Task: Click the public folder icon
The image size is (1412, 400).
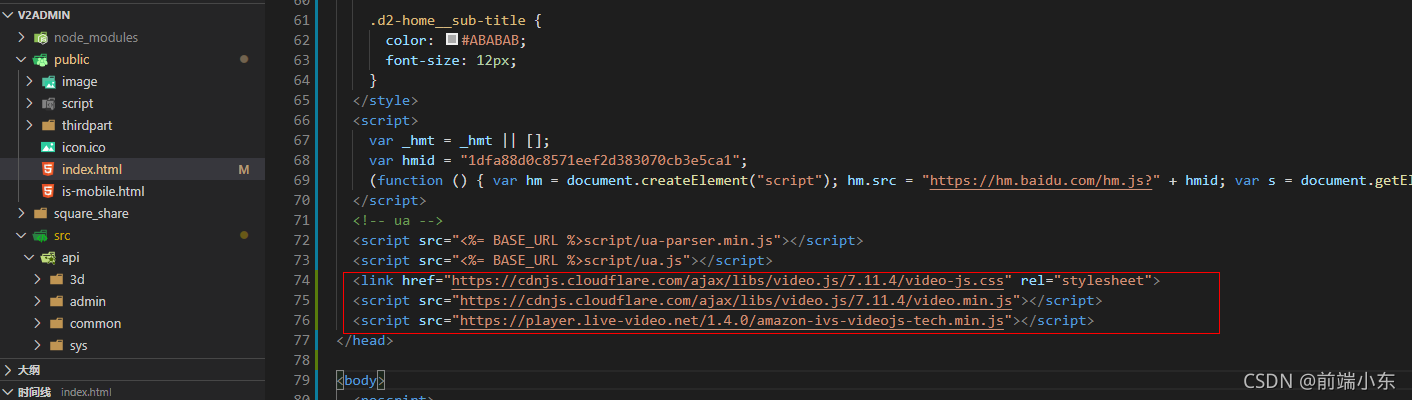Action: coord(41,59)
